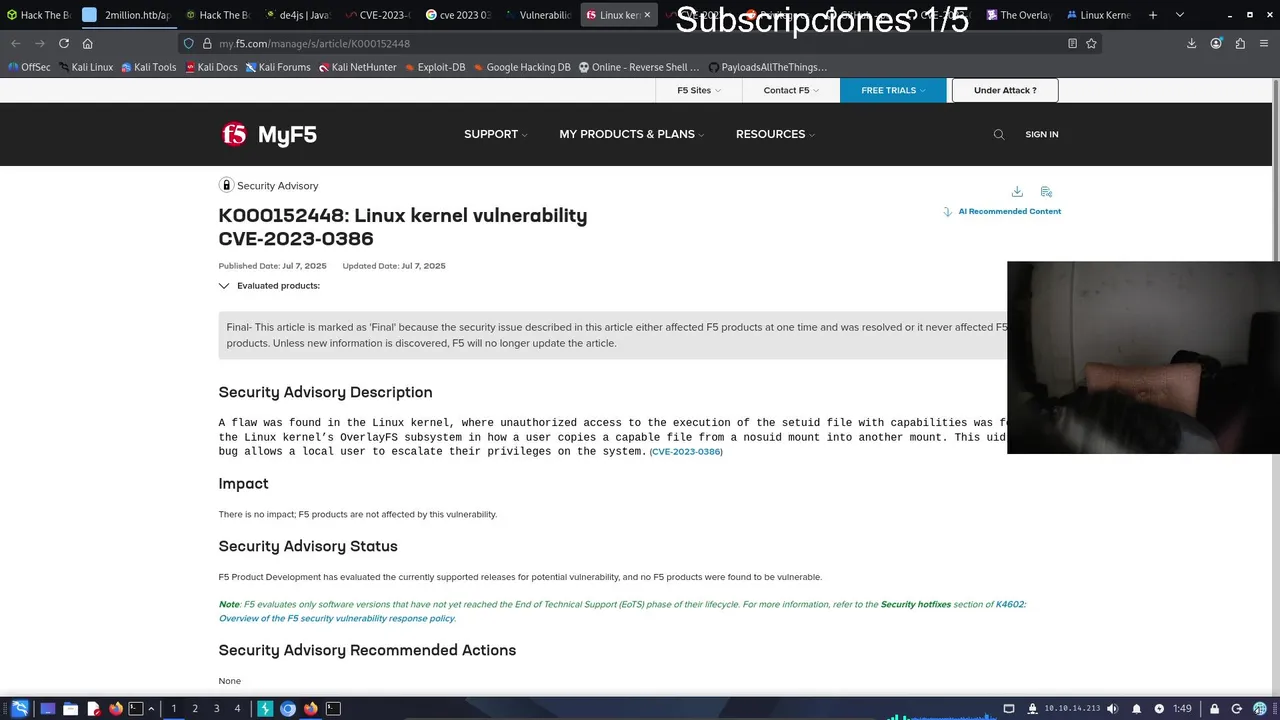Open the SUPPORT navigation dropdown
The width and height of the screenshot is (1280, 720).
pos(495,134)
